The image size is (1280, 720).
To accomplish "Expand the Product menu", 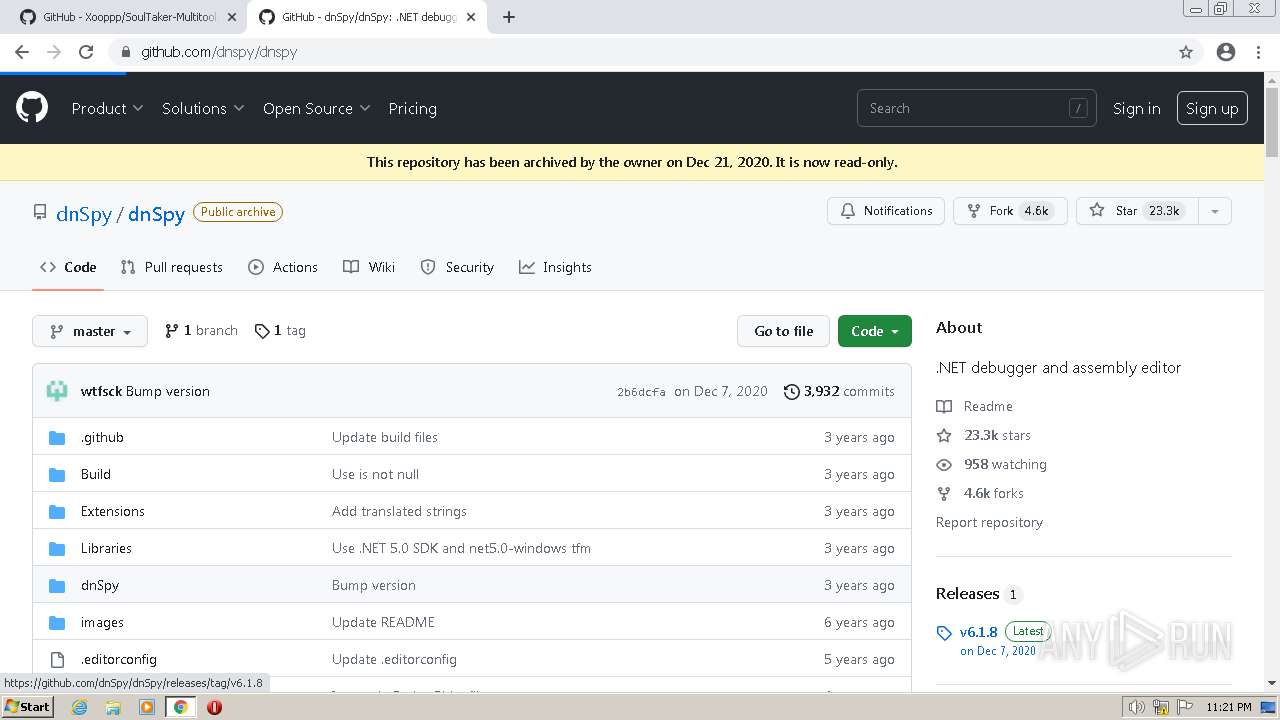I will [x=107, y=108].
